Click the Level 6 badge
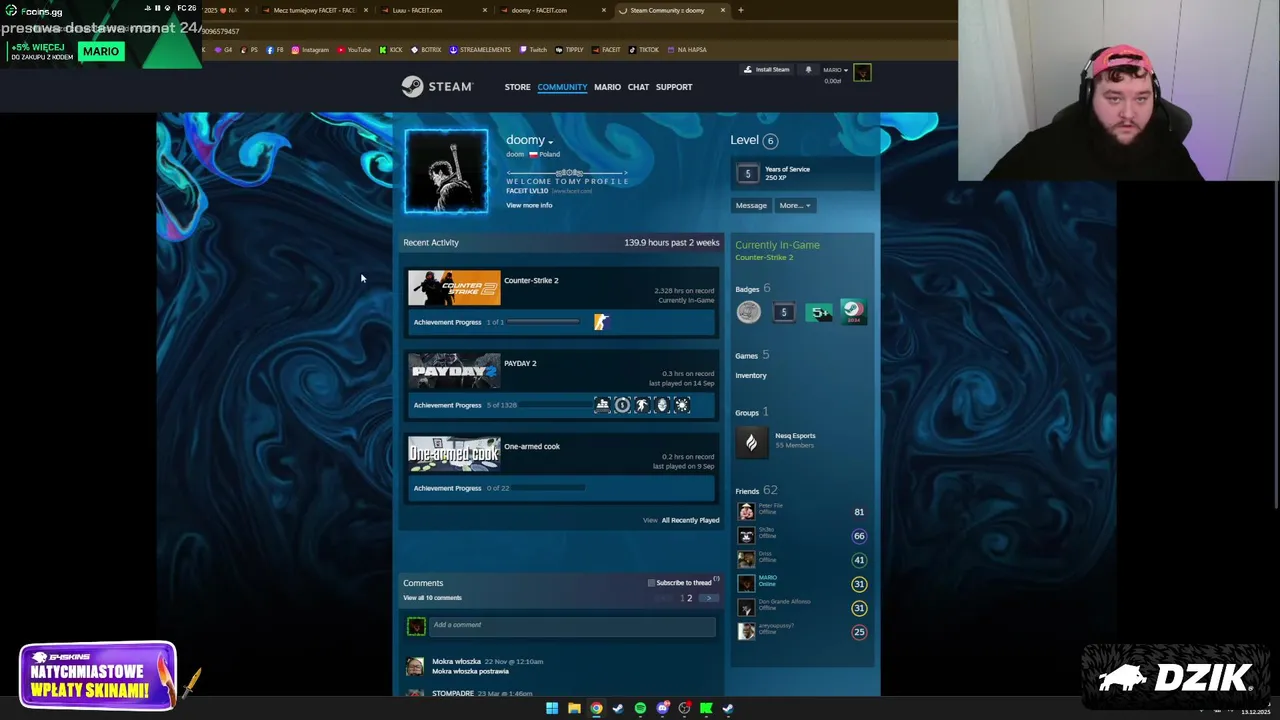1280x720 pixels. coord(769,140)
